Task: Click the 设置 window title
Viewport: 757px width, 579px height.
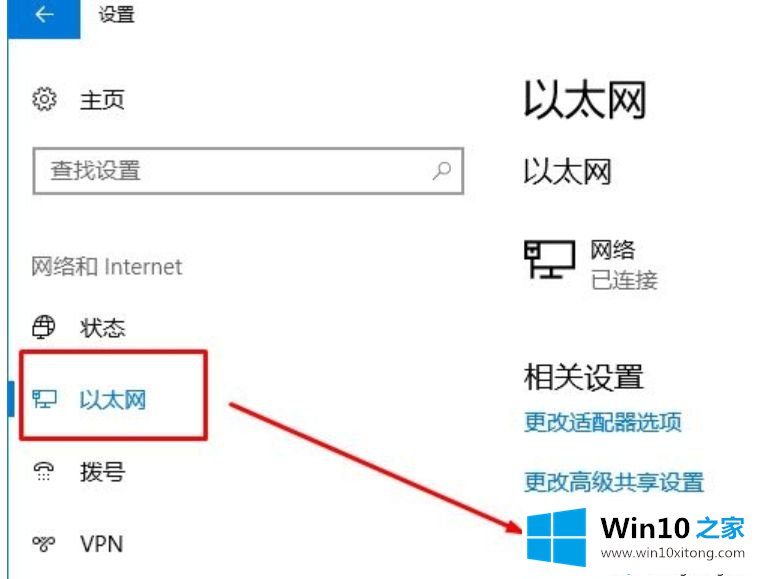Action: pyautogui.click(x=116, y=14)
